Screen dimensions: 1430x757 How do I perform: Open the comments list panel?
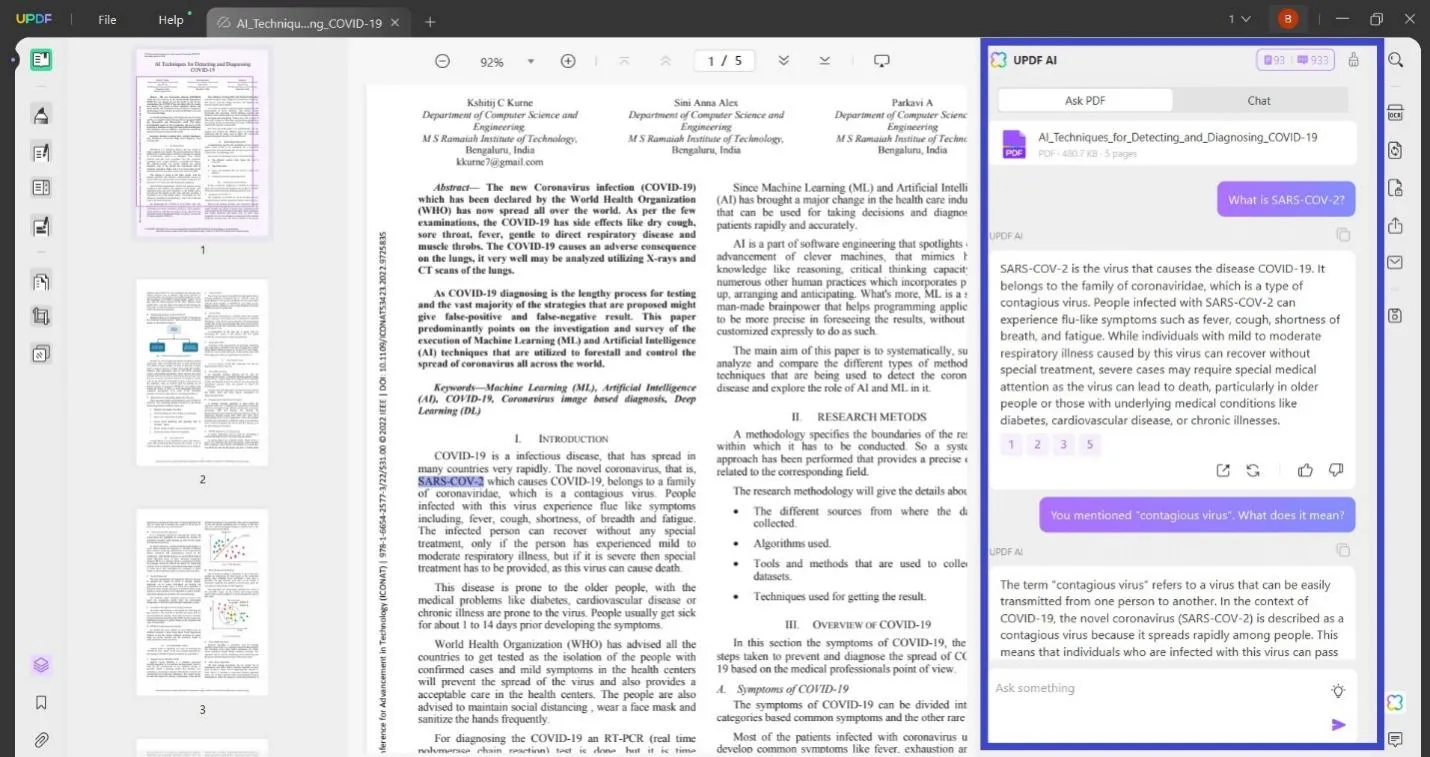point(1396,740)
